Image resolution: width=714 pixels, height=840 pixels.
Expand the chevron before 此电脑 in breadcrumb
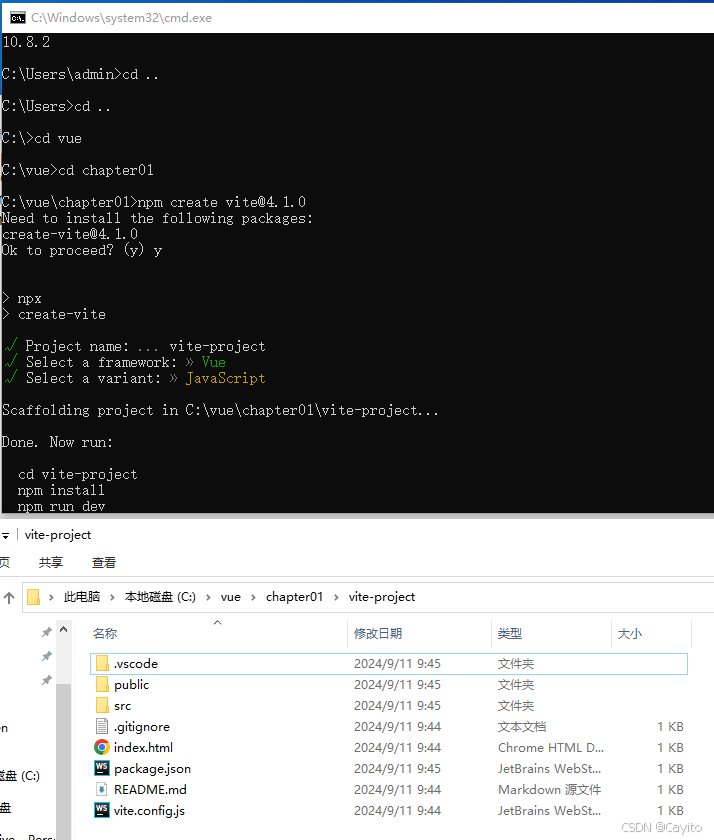(51, 597)
